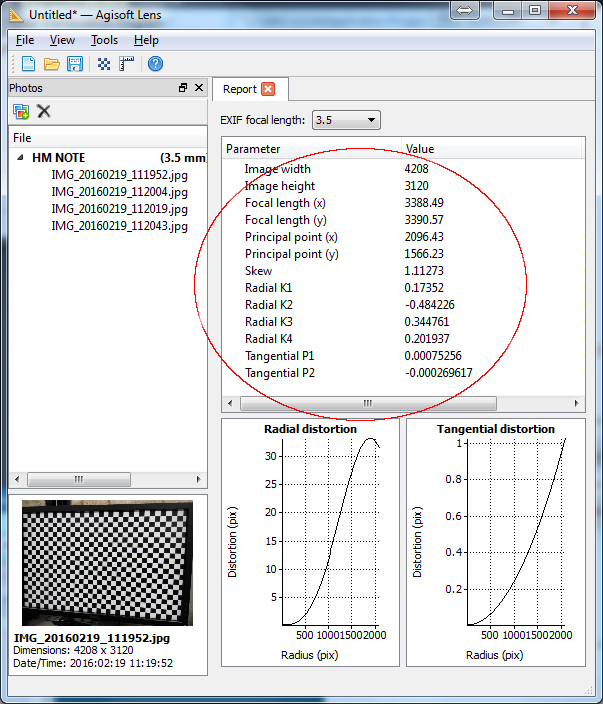Image resolution: width=603 pixels, height=704 pixels.
Task: Select the Tangential P2 row
Action: pos(403,373)
